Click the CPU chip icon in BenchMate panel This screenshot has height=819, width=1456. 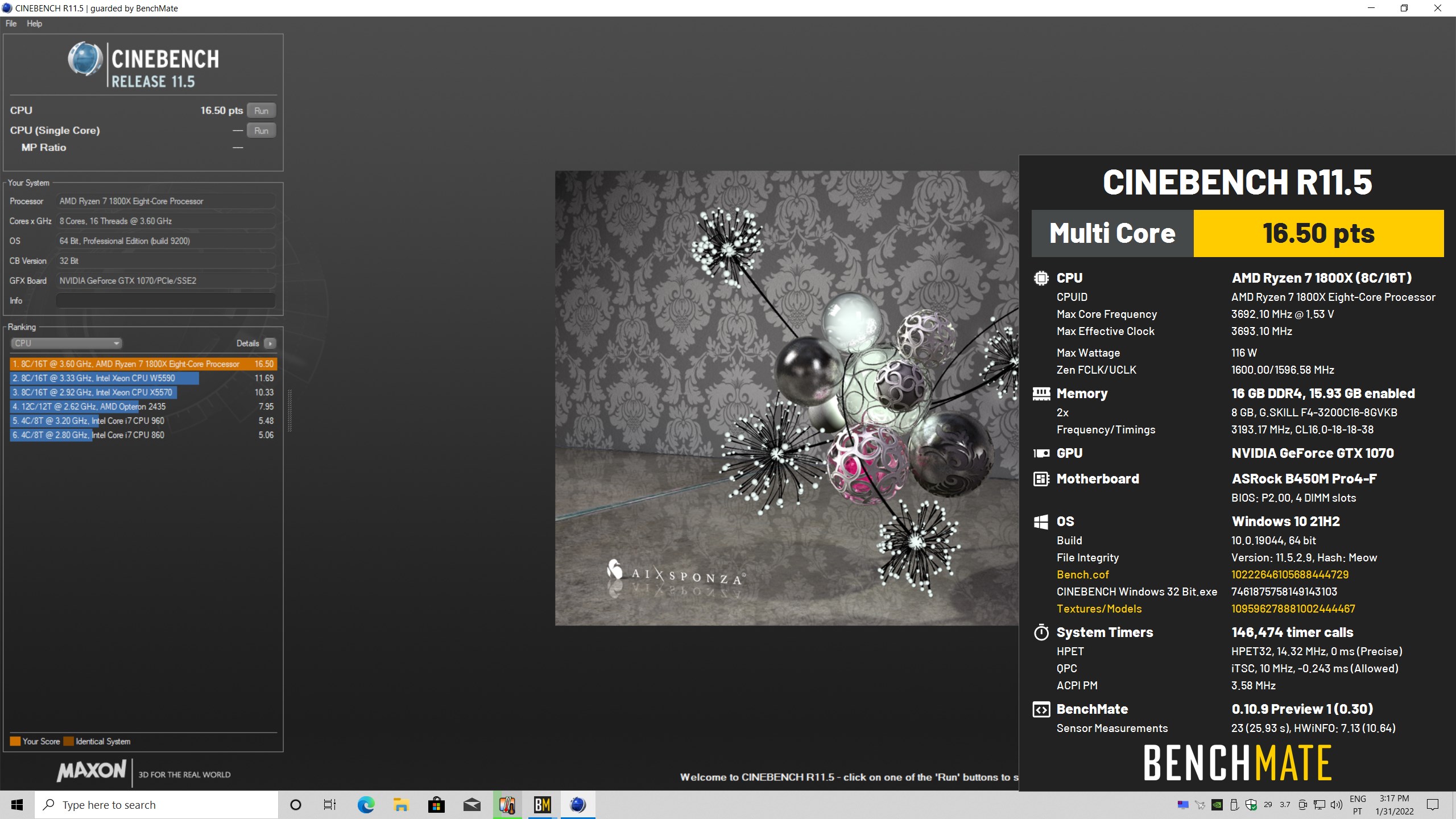tap(1041, 278)
